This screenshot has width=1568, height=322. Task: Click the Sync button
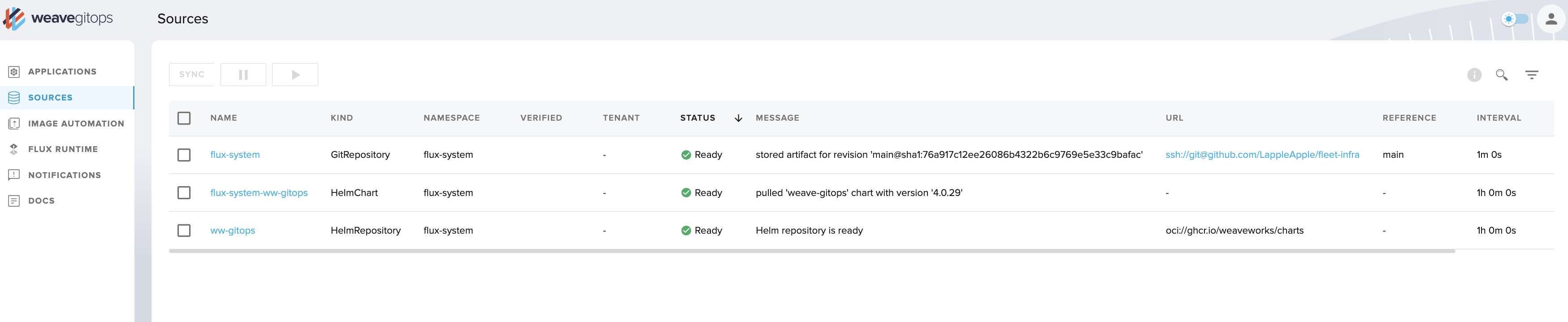192,74
